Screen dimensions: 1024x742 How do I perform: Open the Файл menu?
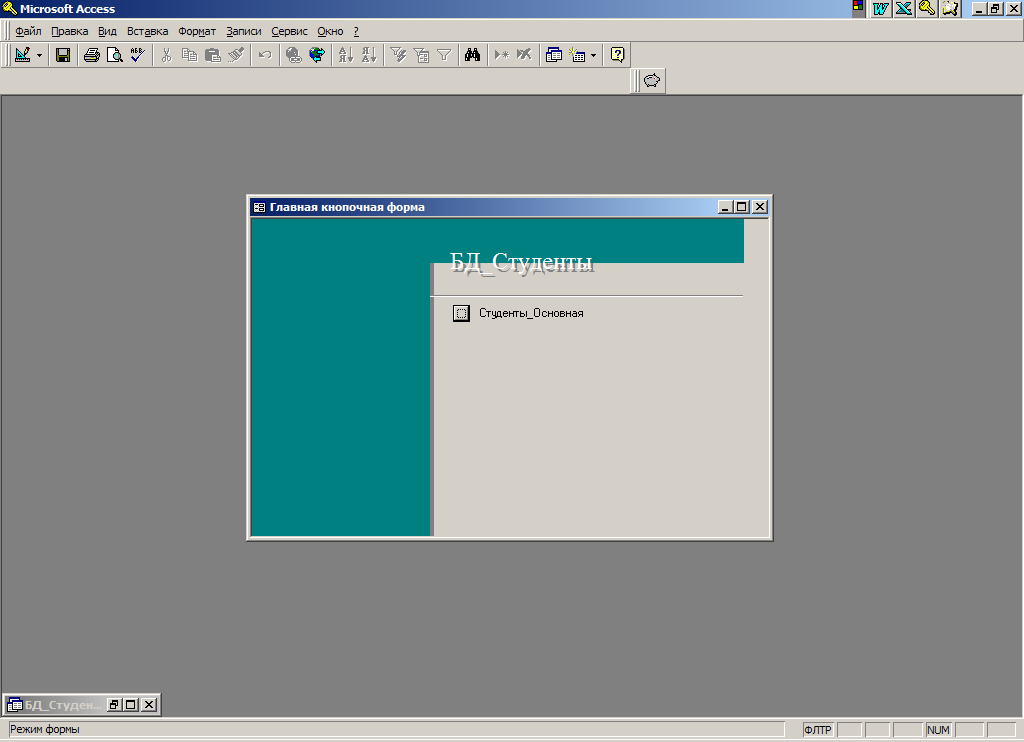click(x=28, y=31)
